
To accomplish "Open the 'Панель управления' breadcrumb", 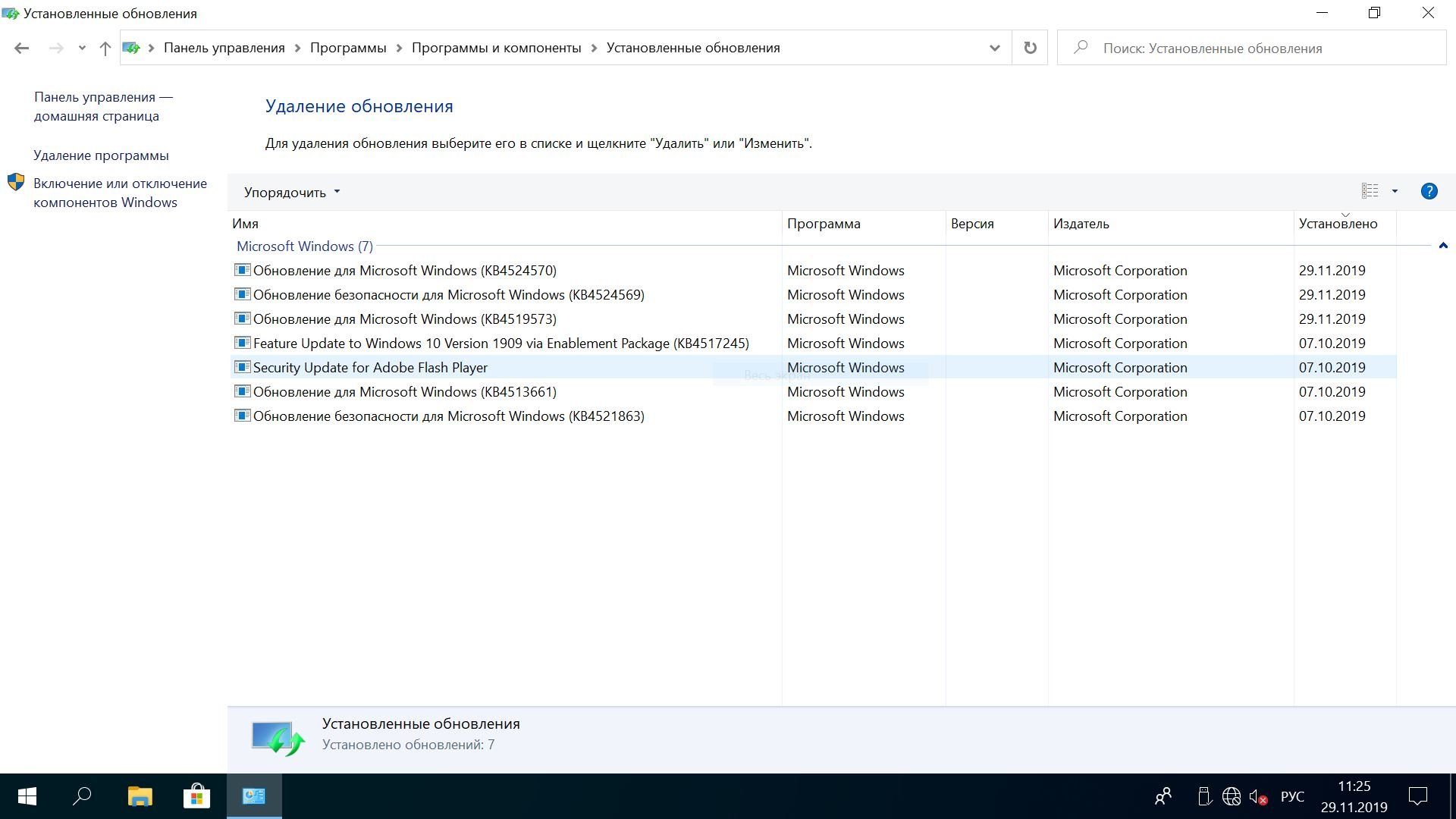I will (x=224, y=48).
